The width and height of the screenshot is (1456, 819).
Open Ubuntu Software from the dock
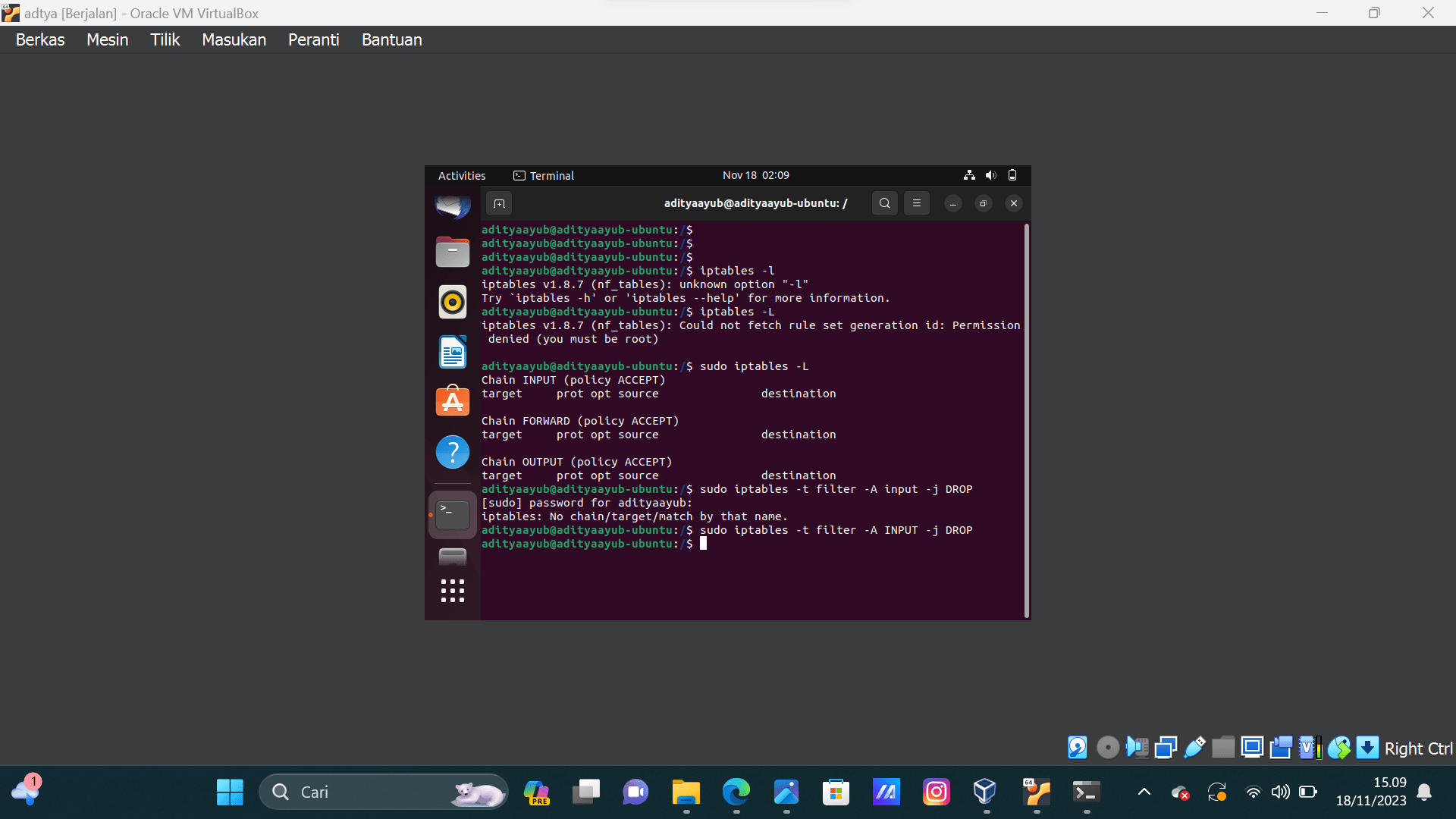[453, 401]
